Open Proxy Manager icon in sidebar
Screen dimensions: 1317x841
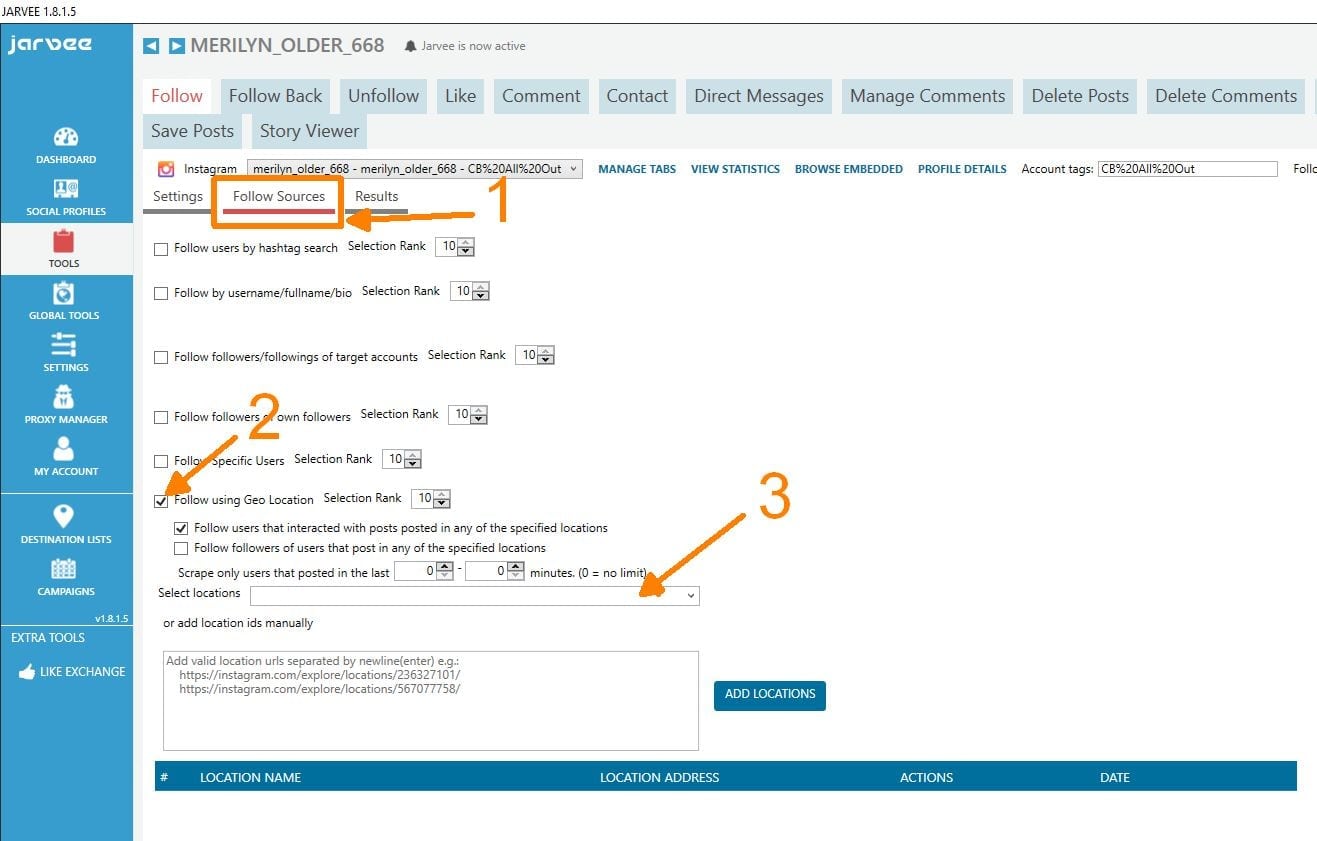[65, 397]
